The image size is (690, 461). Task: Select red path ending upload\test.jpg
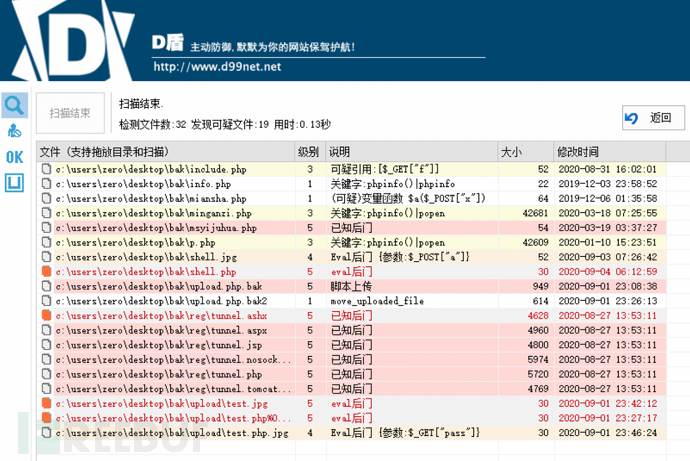(161, 403)
